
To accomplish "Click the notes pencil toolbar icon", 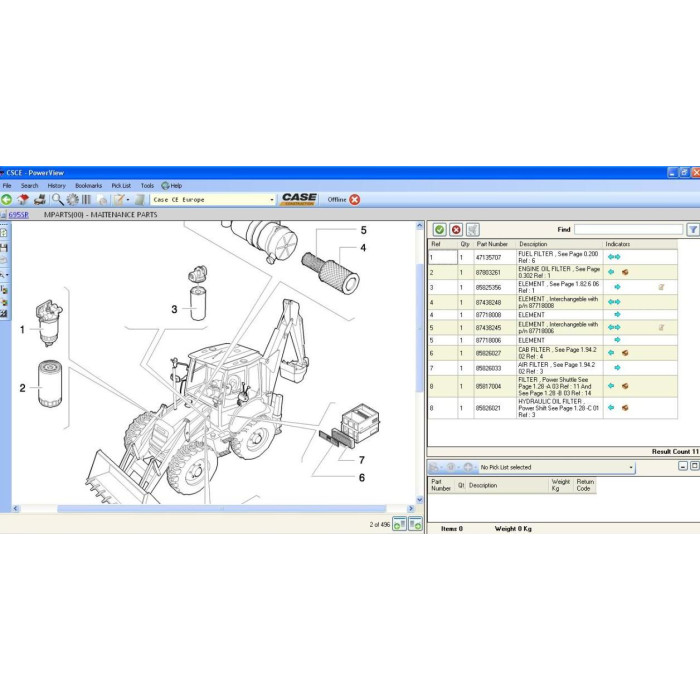I will pos(119,200).
